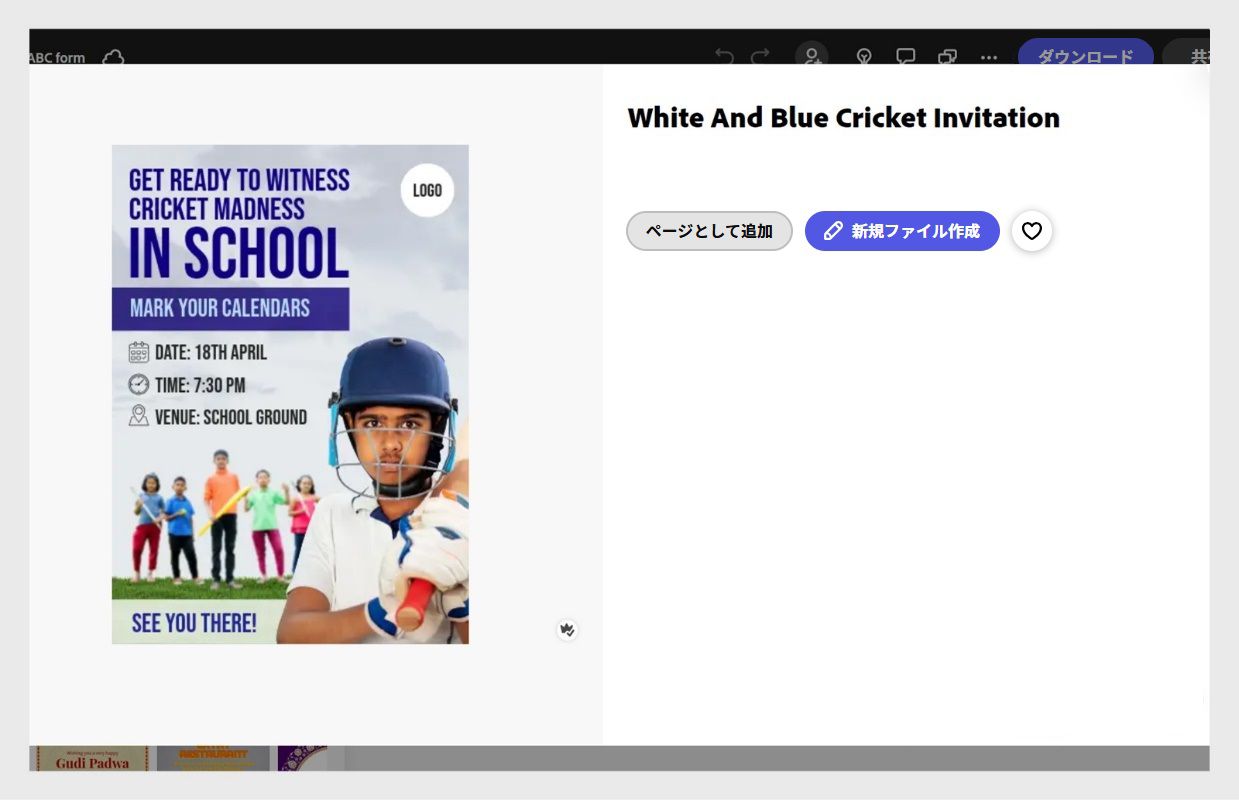The image size is (1239, 800).
Task: Click the ページとして追加 button
Action: 709,231
